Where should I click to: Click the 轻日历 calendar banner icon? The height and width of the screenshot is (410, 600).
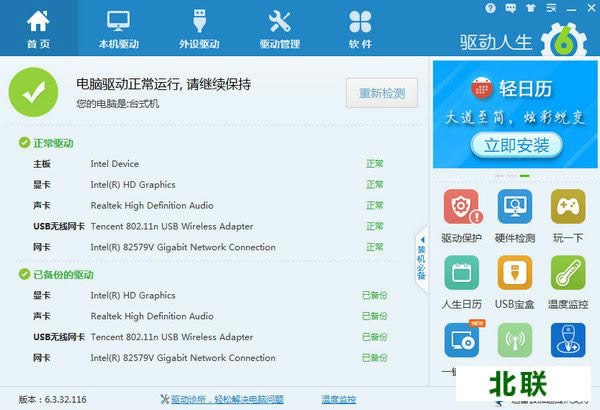click(x=481, y=88)
